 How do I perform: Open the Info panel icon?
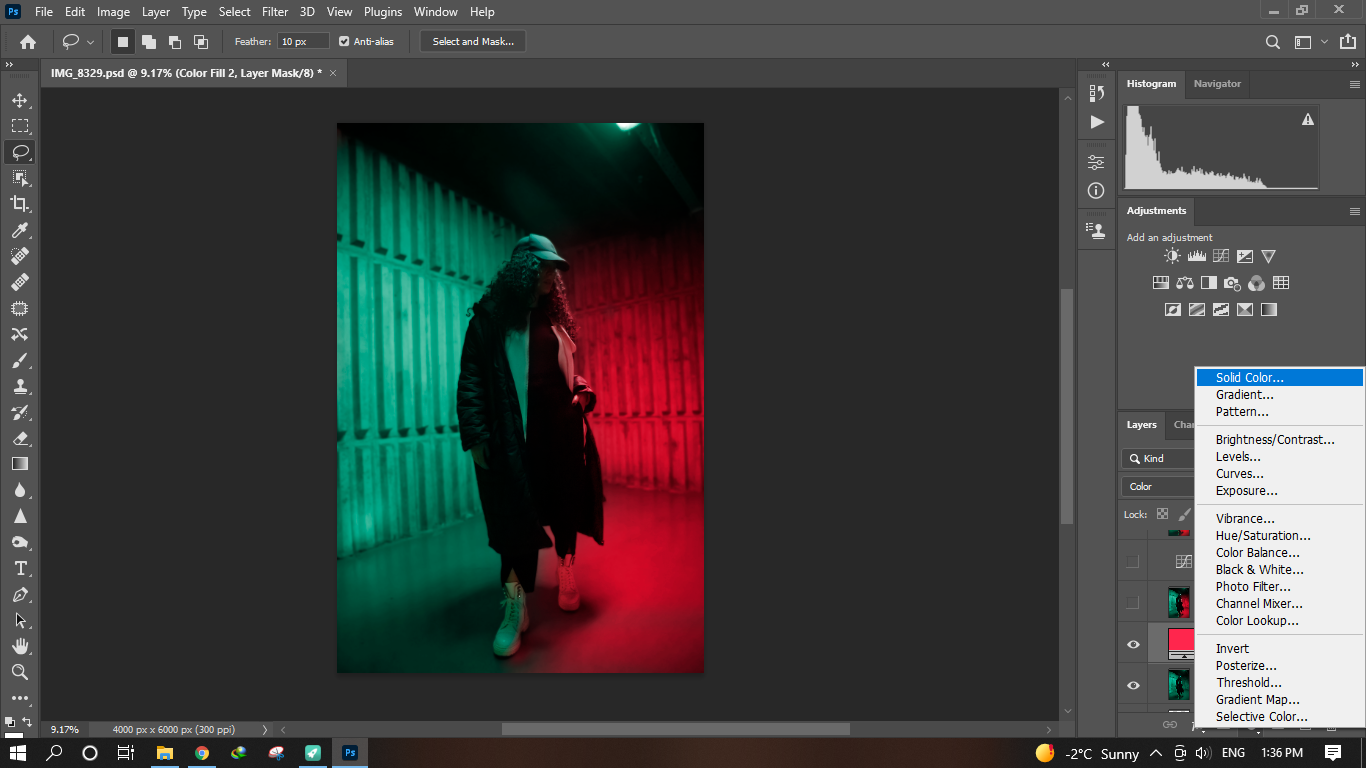coord(1097,190)
